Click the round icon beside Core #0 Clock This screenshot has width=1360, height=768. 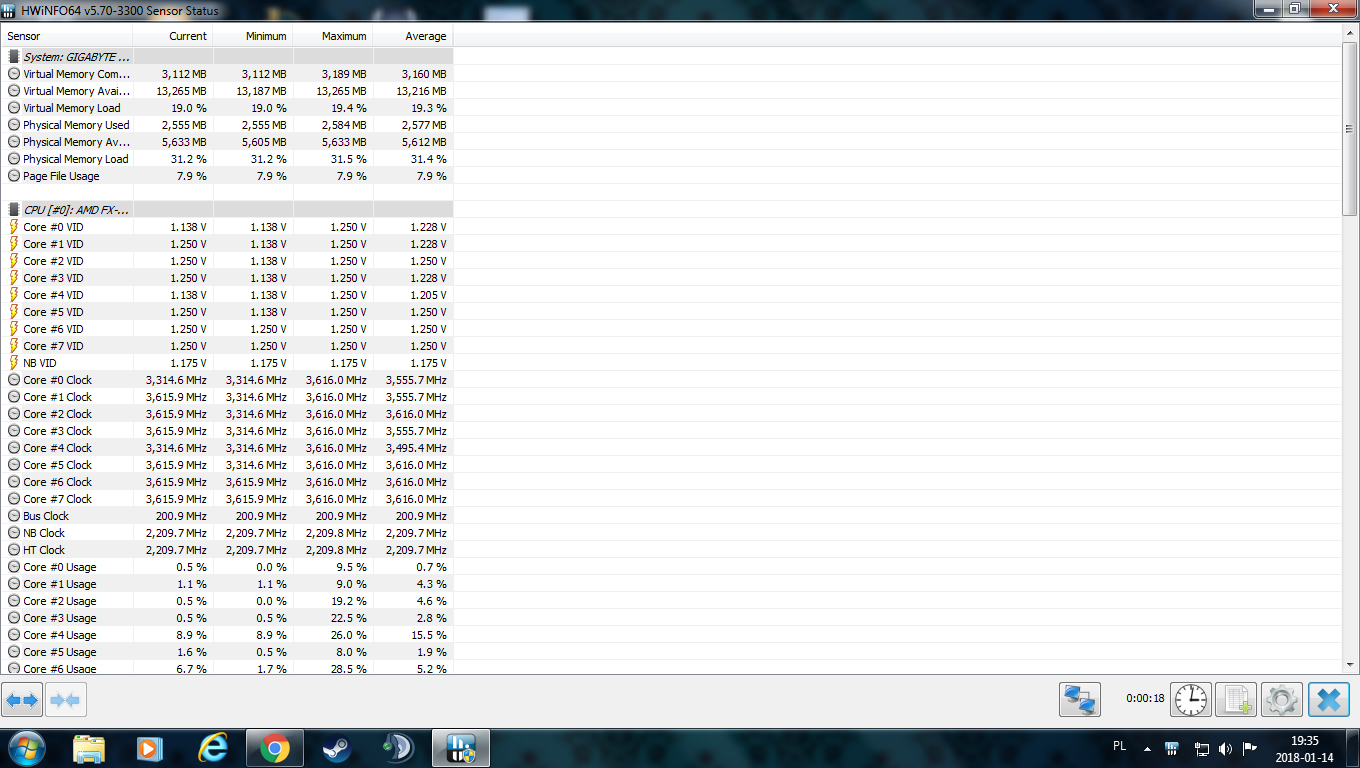[x=14, y=380]
